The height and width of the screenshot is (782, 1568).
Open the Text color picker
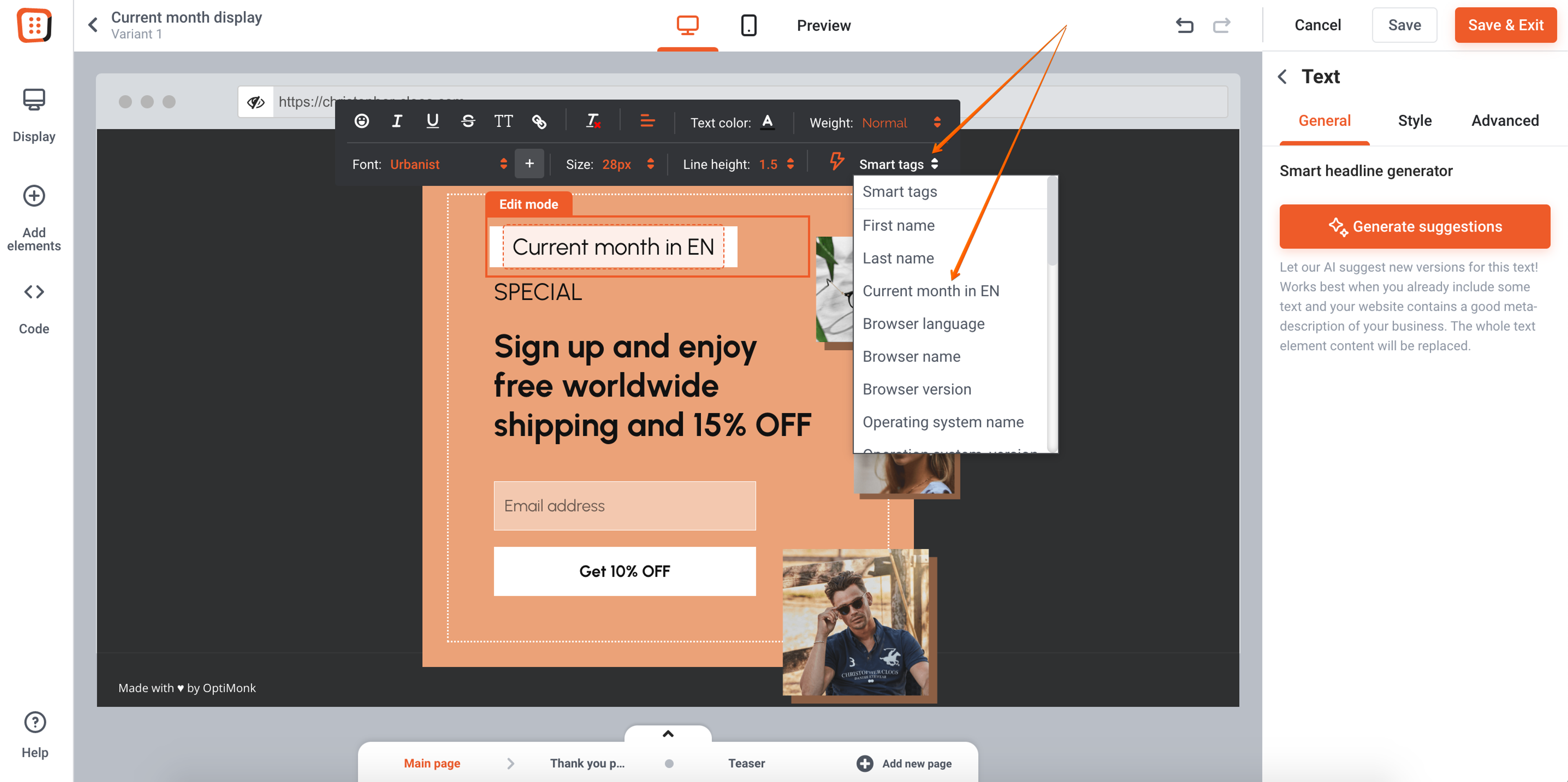(x=768, y=122)
